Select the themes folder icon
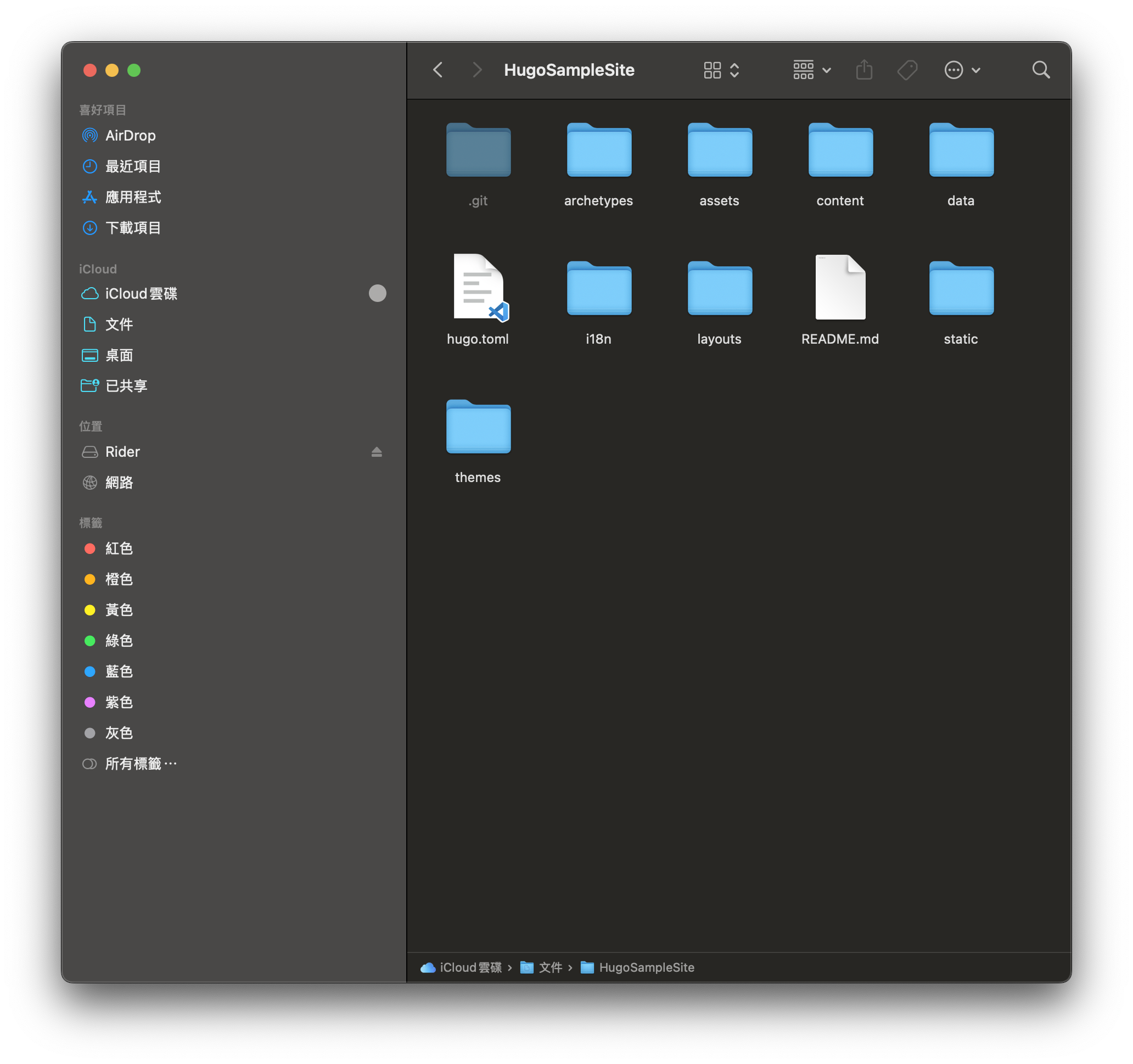Viewport: 1133px width, 1064px height. pyautogui.click(x=478, y=428)
